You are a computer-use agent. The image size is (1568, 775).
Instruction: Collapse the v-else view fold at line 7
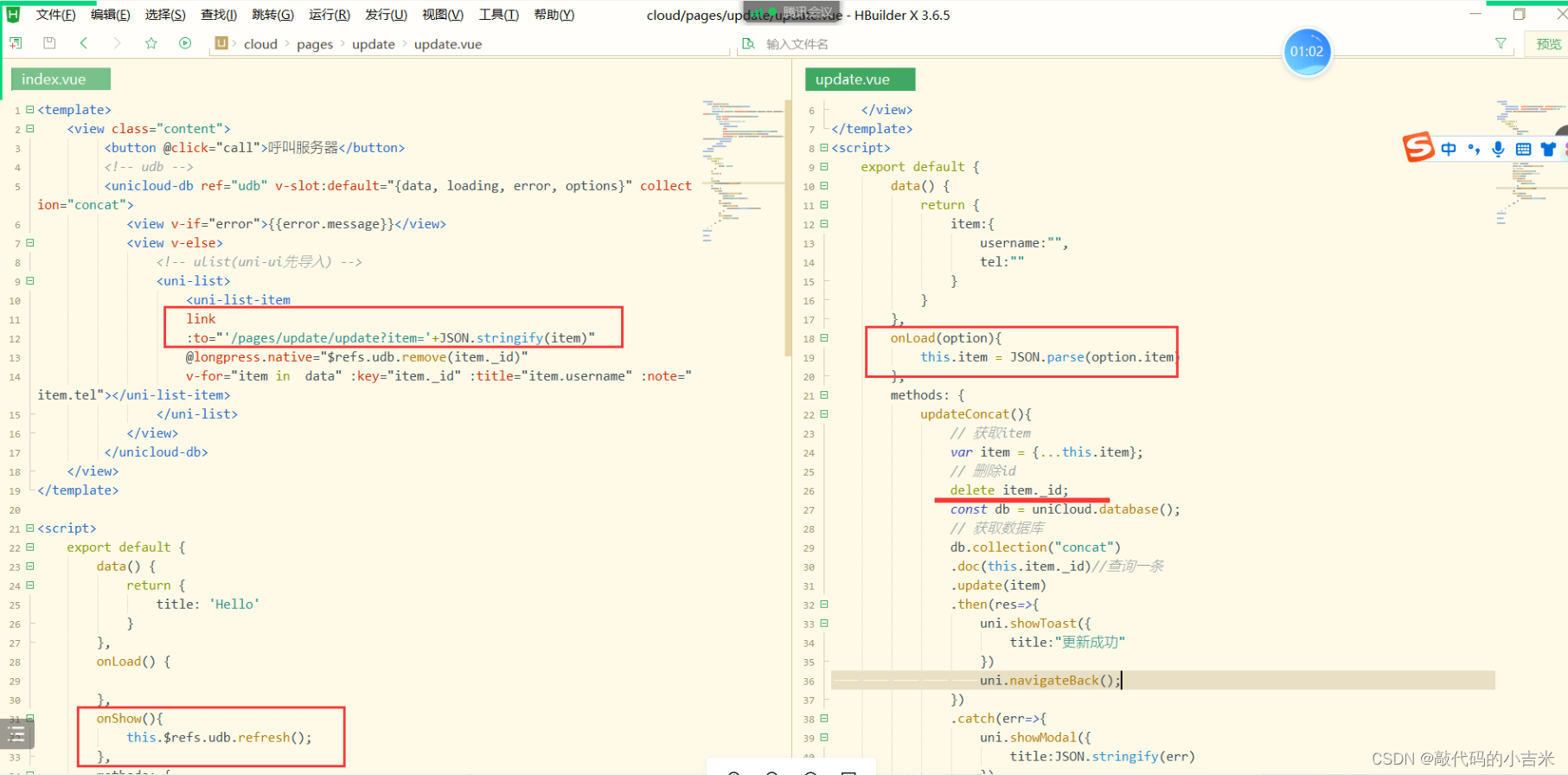pos(30,243)
